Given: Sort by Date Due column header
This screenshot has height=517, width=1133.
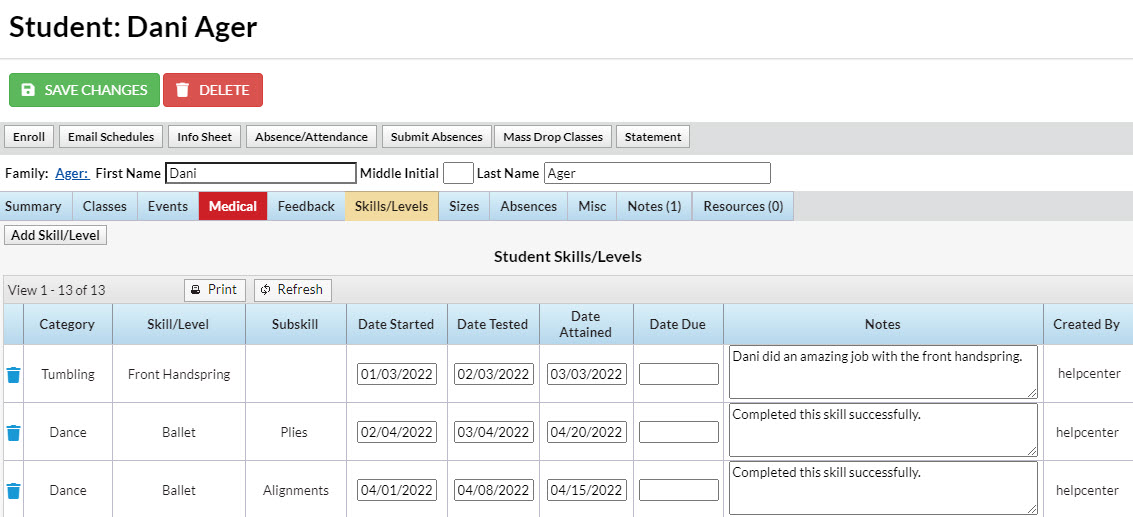Looking at the screenshot, I should click(x=678, y=324).
